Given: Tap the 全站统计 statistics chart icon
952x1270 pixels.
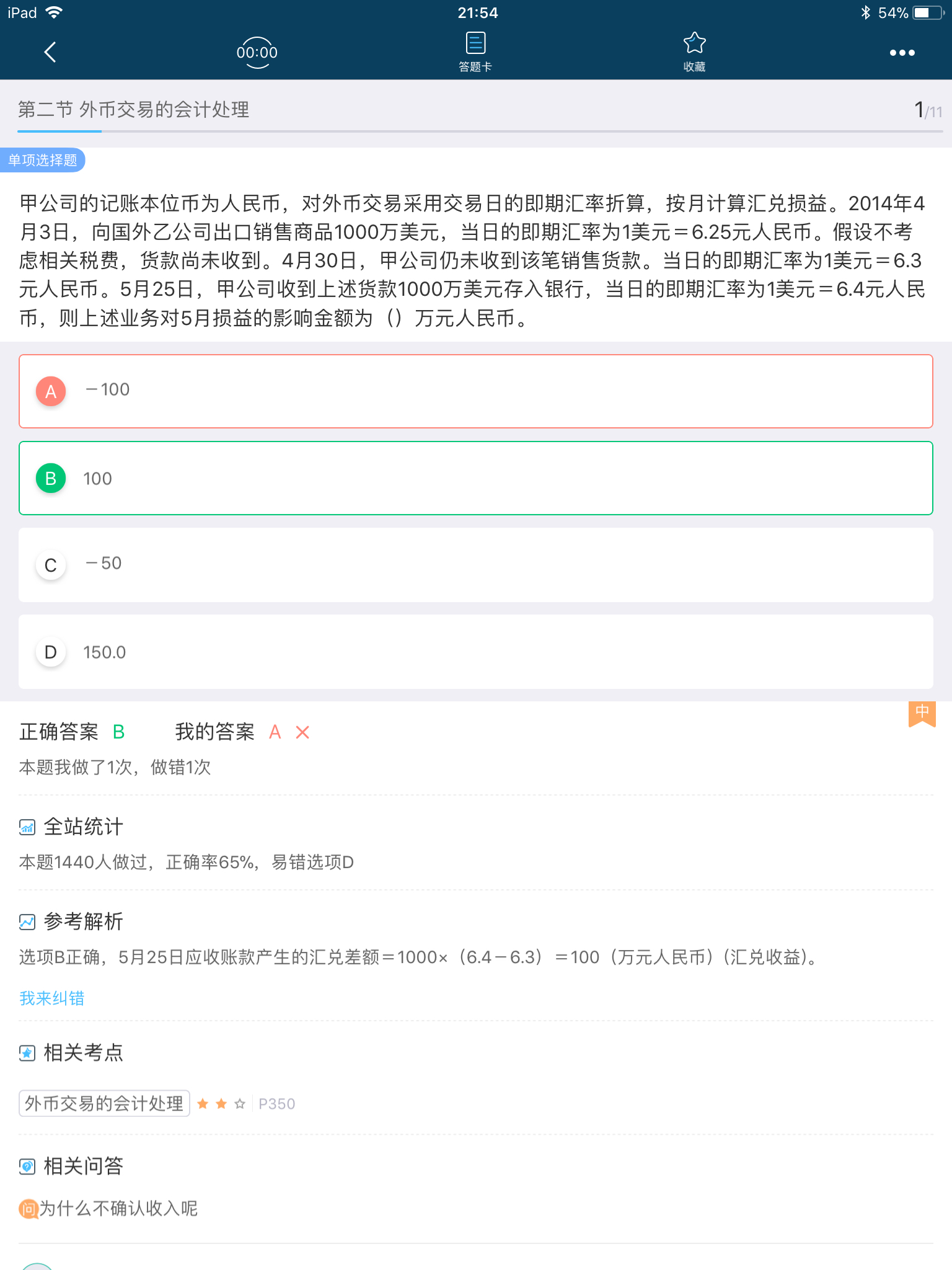Looking at the screenshot, I should pos(26,827).
